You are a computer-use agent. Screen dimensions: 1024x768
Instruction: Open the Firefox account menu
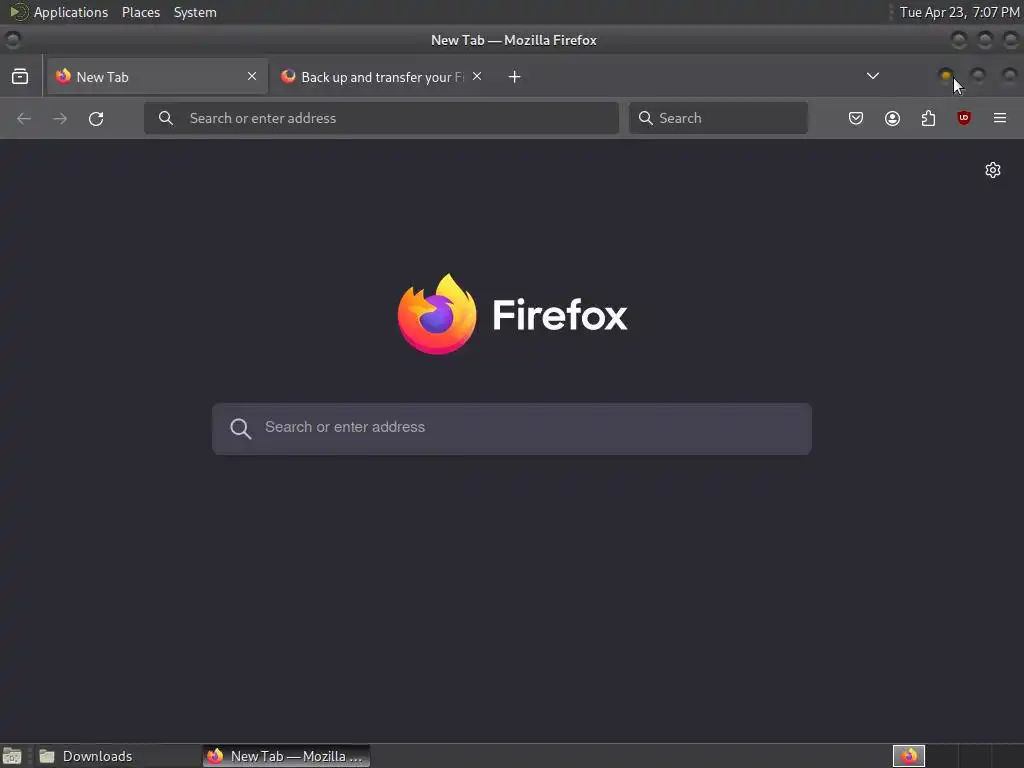(892, 118)
